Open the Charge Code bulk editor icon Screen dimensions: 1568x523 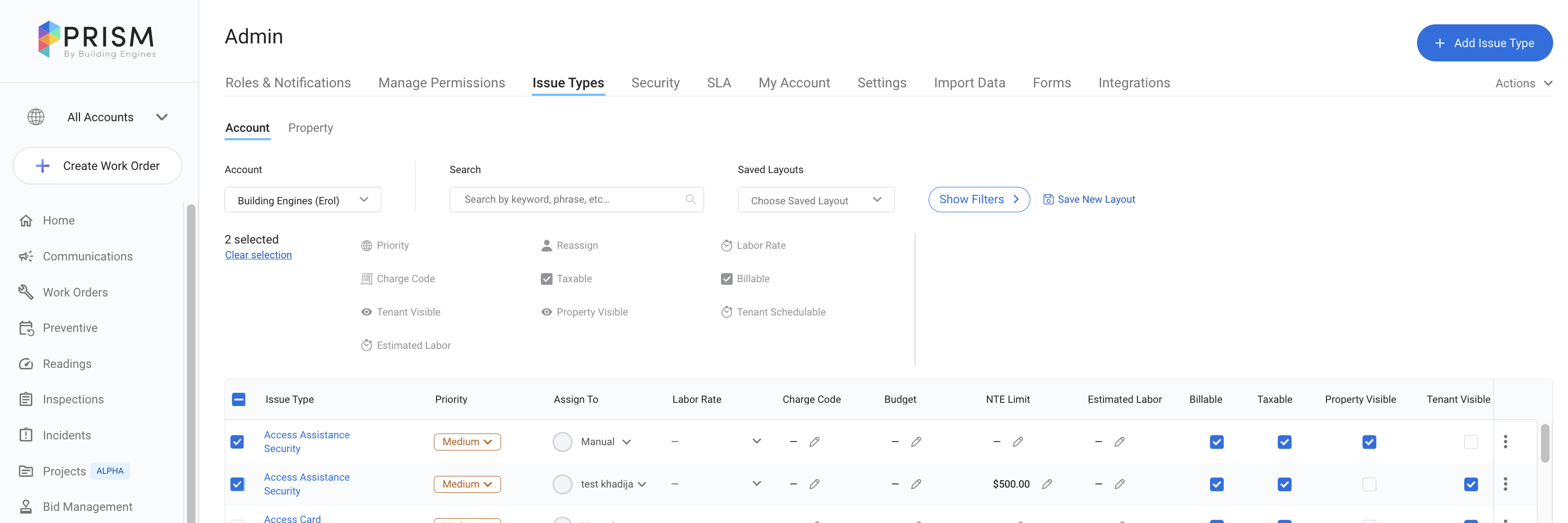(367, 278)
